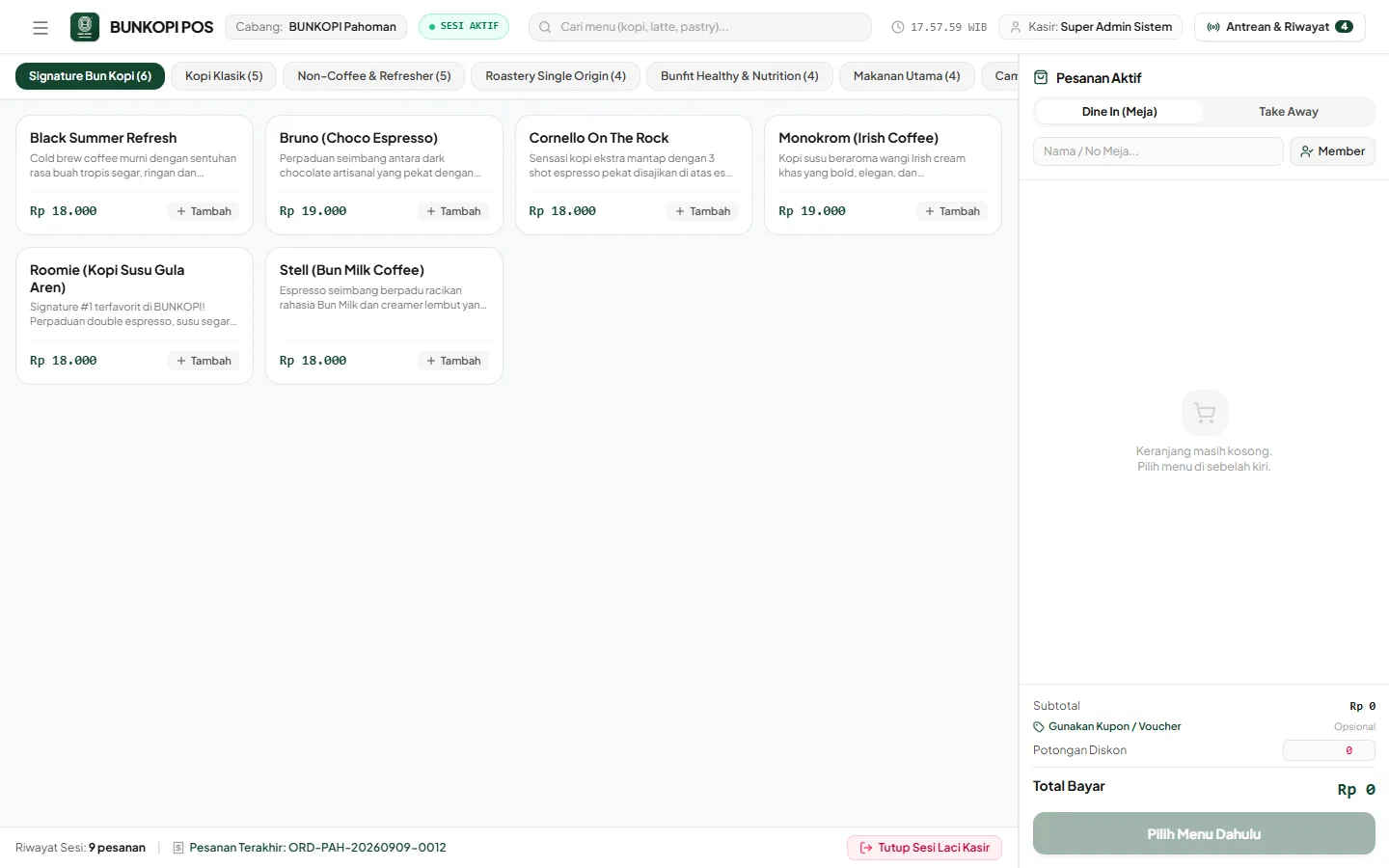Screen dimensions: 1389x868
Task: Add Stell (Bun Milk Coffee) with Tambah
Action: tap(453, 361)
